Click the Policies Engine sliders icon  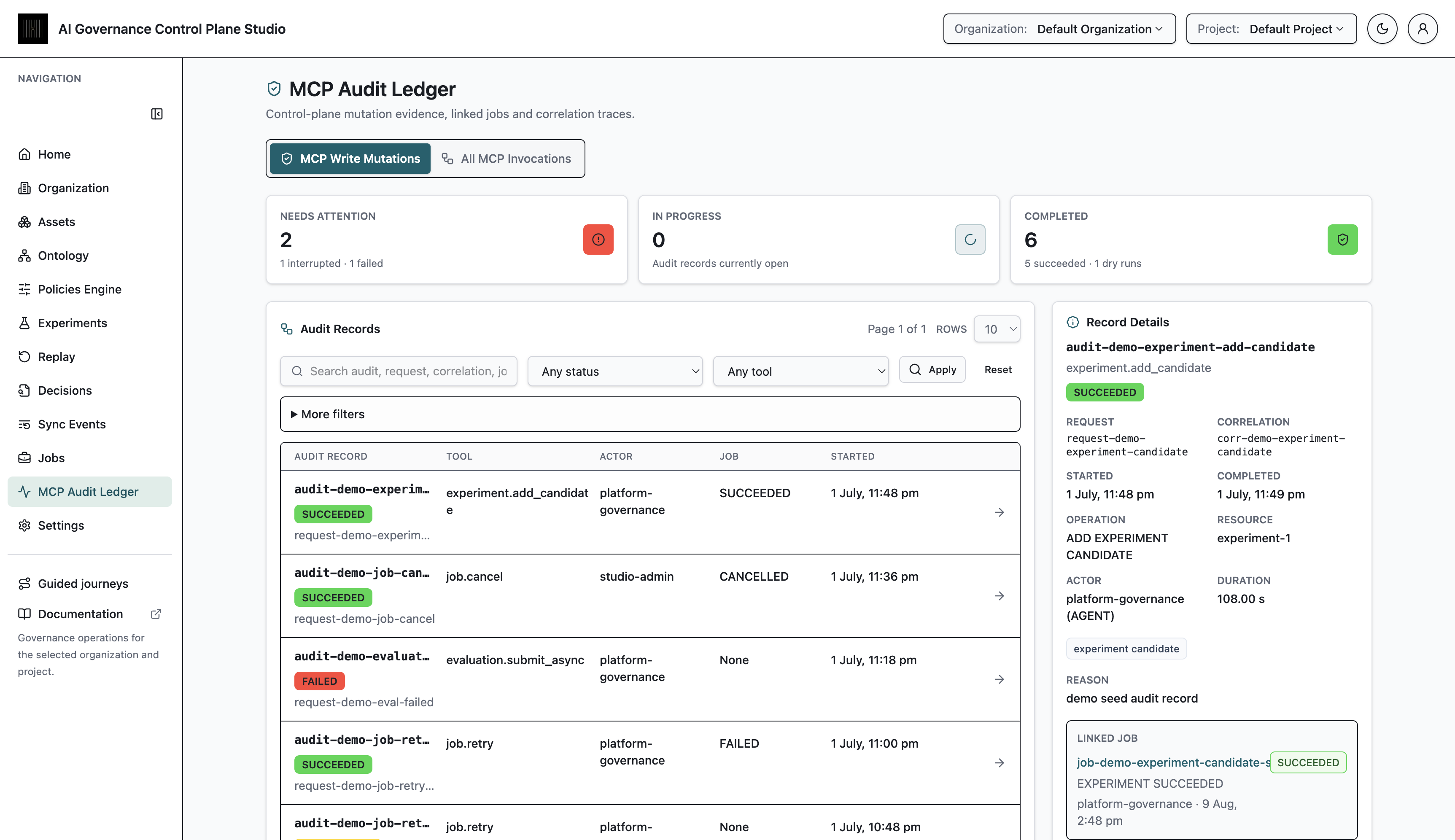pos(24,289)
